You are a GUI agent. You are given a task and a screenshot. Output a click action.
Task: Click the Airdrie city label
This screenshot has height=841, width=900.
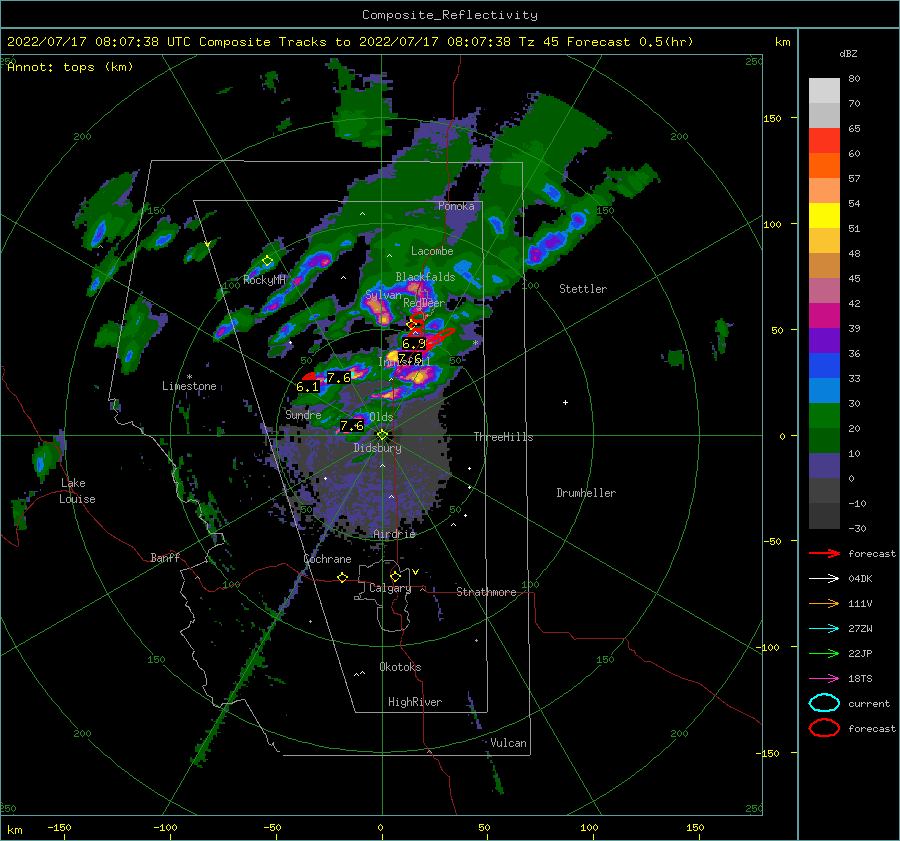click(394, 534)
